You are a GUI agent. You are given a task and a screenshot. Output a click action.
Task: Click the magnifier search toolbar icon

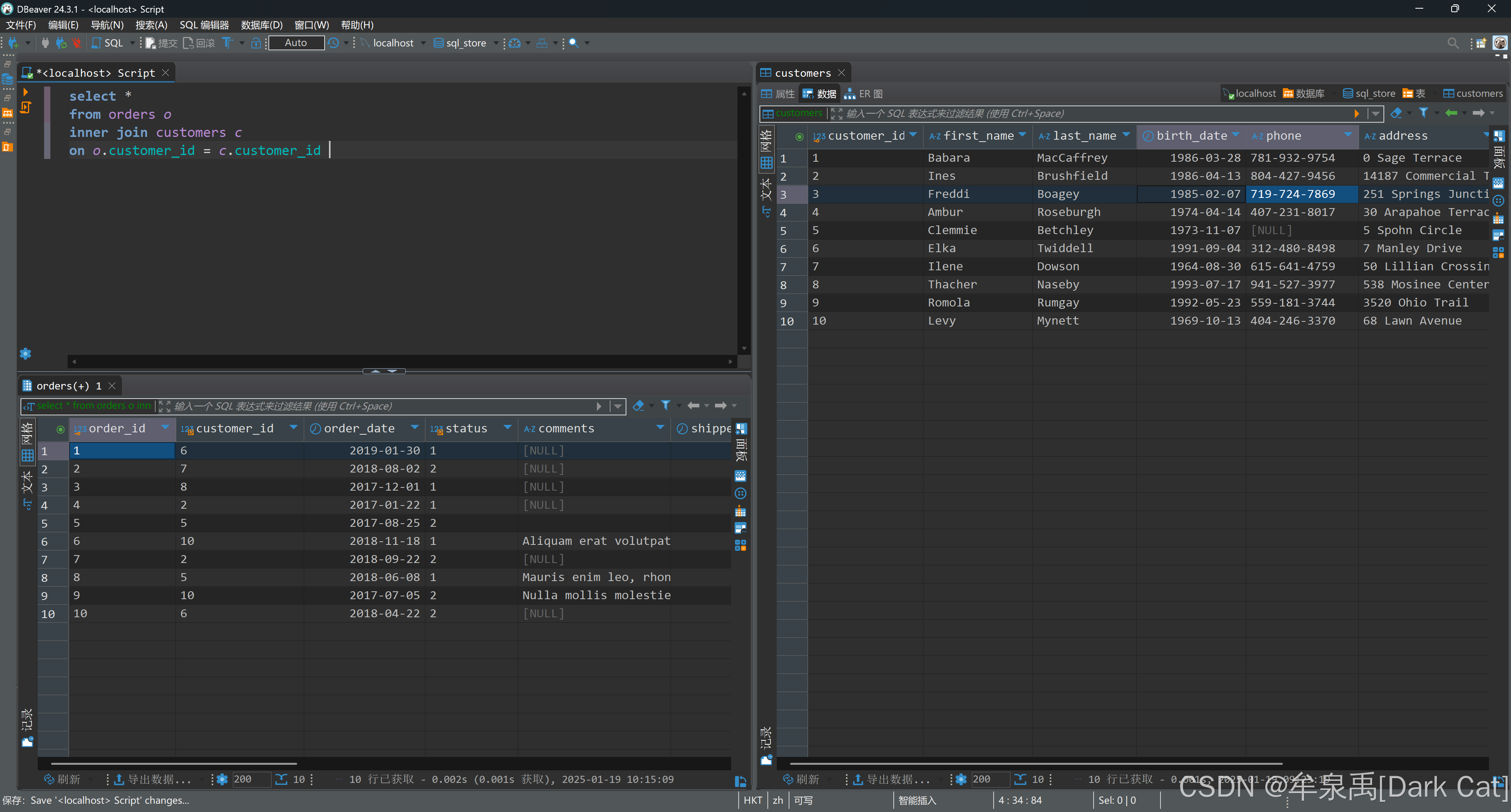click(574, 43)
